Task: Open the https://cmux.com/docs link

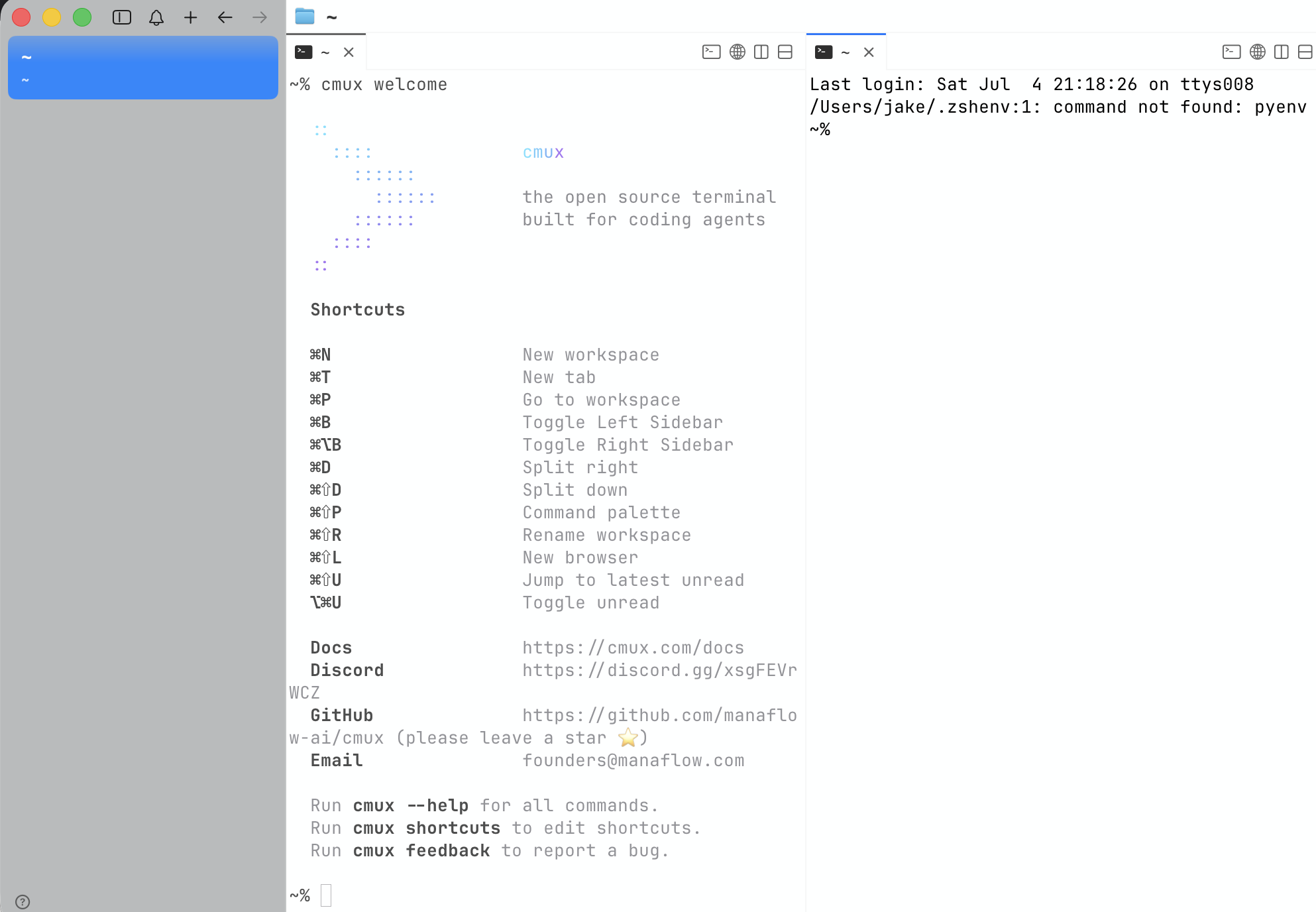Action: pos(633,648)
